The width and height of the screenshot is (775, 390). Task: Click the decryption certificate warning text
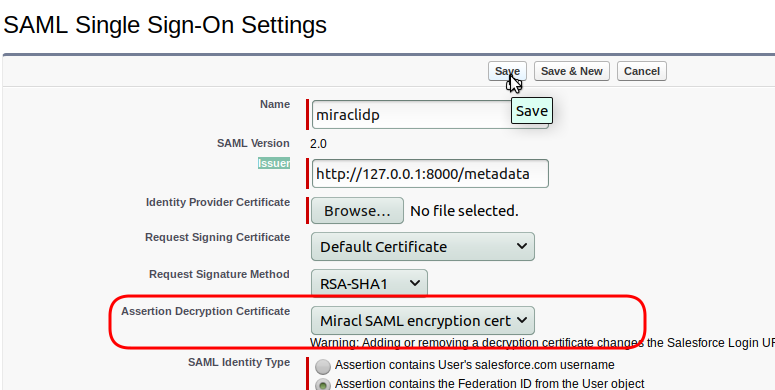(542, 343)
